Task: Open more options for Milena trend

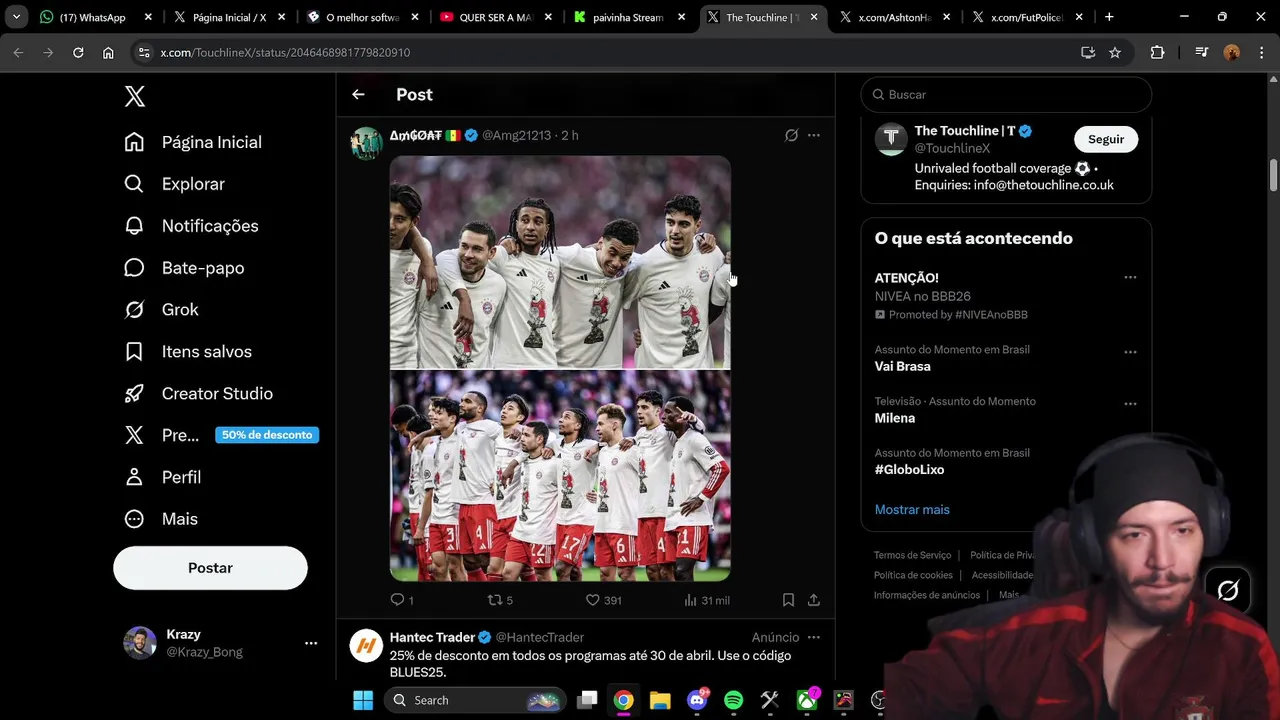Action: (x=1130, y=404)
